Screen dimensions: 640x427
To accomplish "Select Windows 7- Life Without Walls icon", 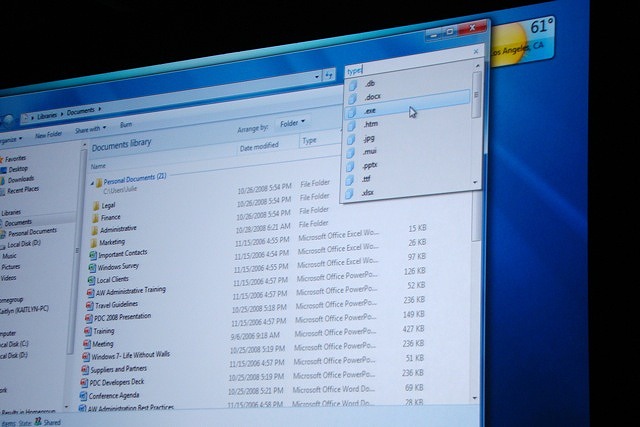I will coord(86,357).
